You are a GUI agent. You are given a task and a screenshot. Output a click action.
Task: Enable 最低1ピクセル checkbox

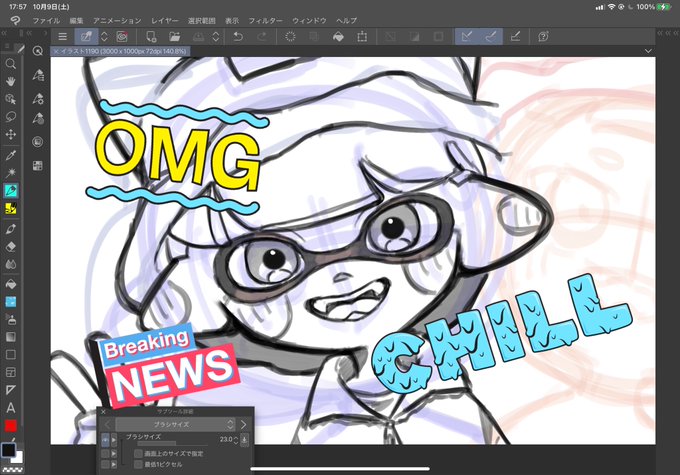pos(138,465)
